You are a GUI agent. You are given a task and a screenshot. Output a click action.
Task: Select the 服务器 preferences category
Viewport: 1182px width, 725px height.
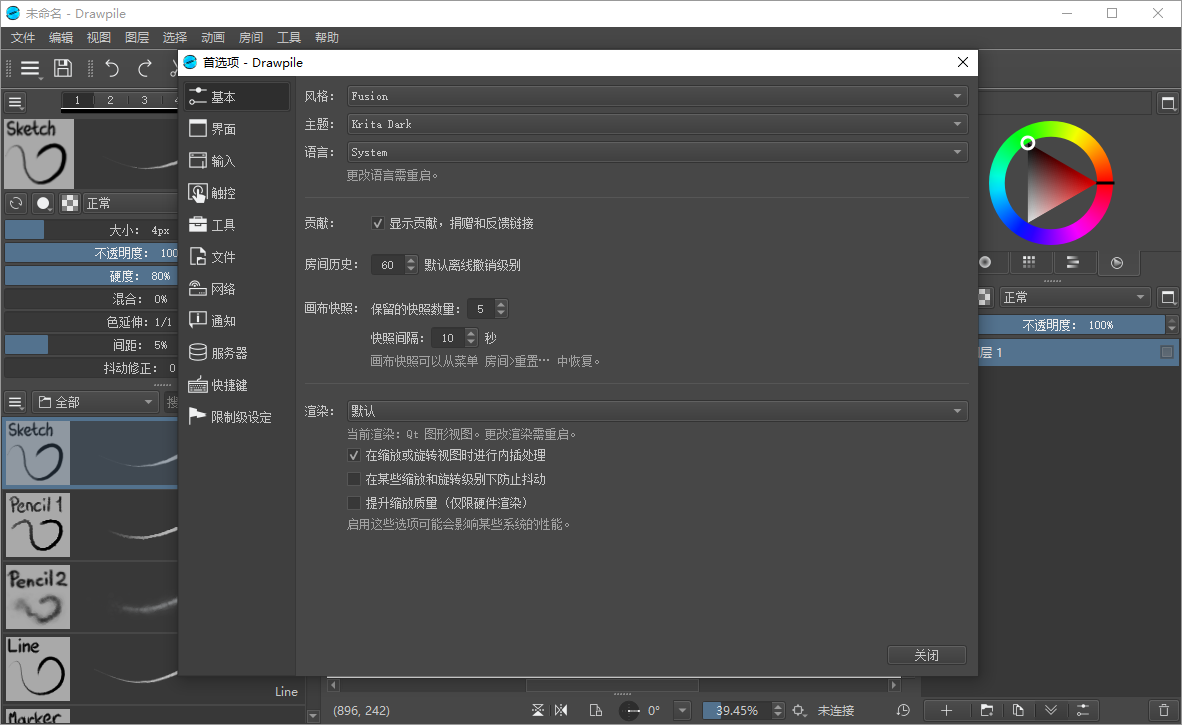click(237, 353)
